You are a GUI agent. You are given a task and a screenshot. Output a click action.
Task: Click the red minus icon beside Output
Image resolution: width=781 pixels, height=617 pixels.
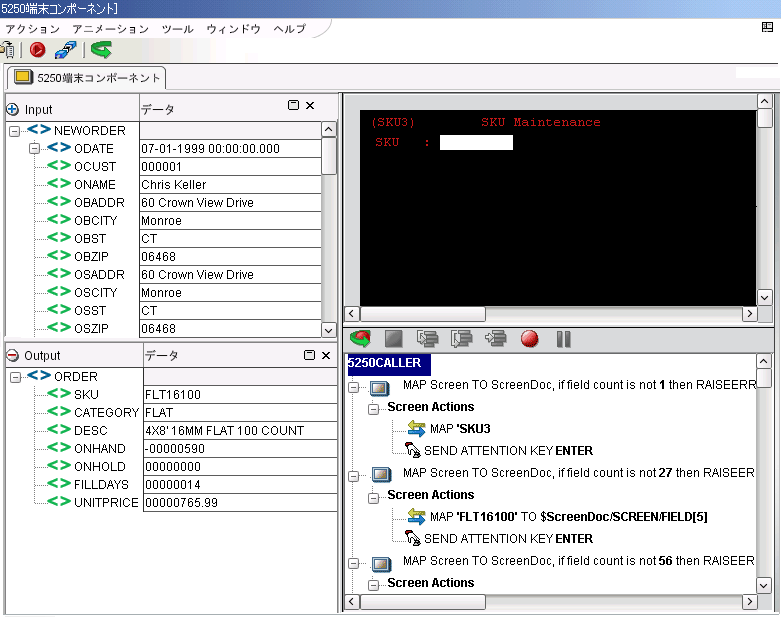(x=12, y=355)
